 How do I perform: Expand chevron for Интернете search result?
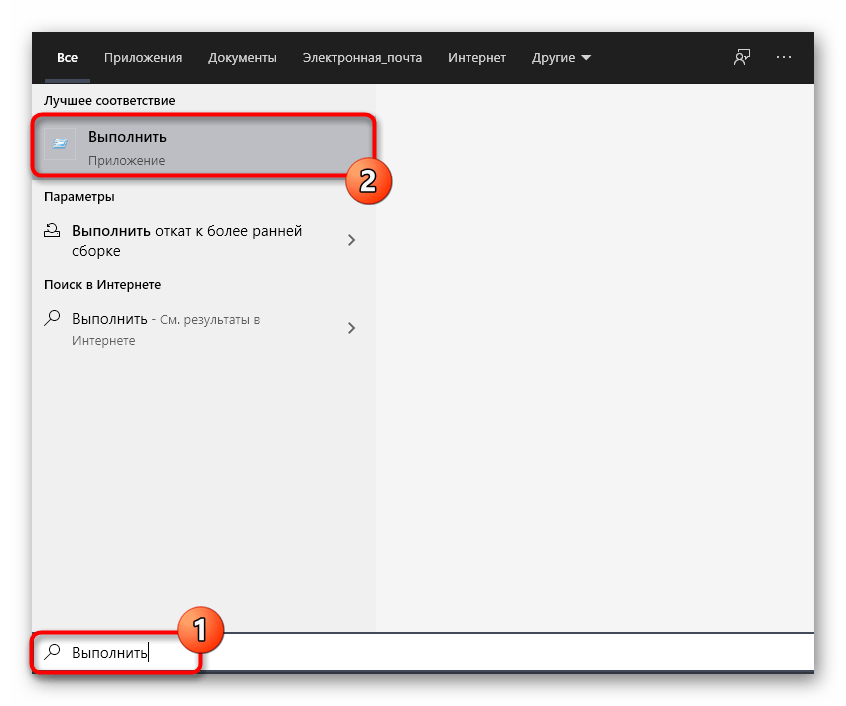pos(351,328)
